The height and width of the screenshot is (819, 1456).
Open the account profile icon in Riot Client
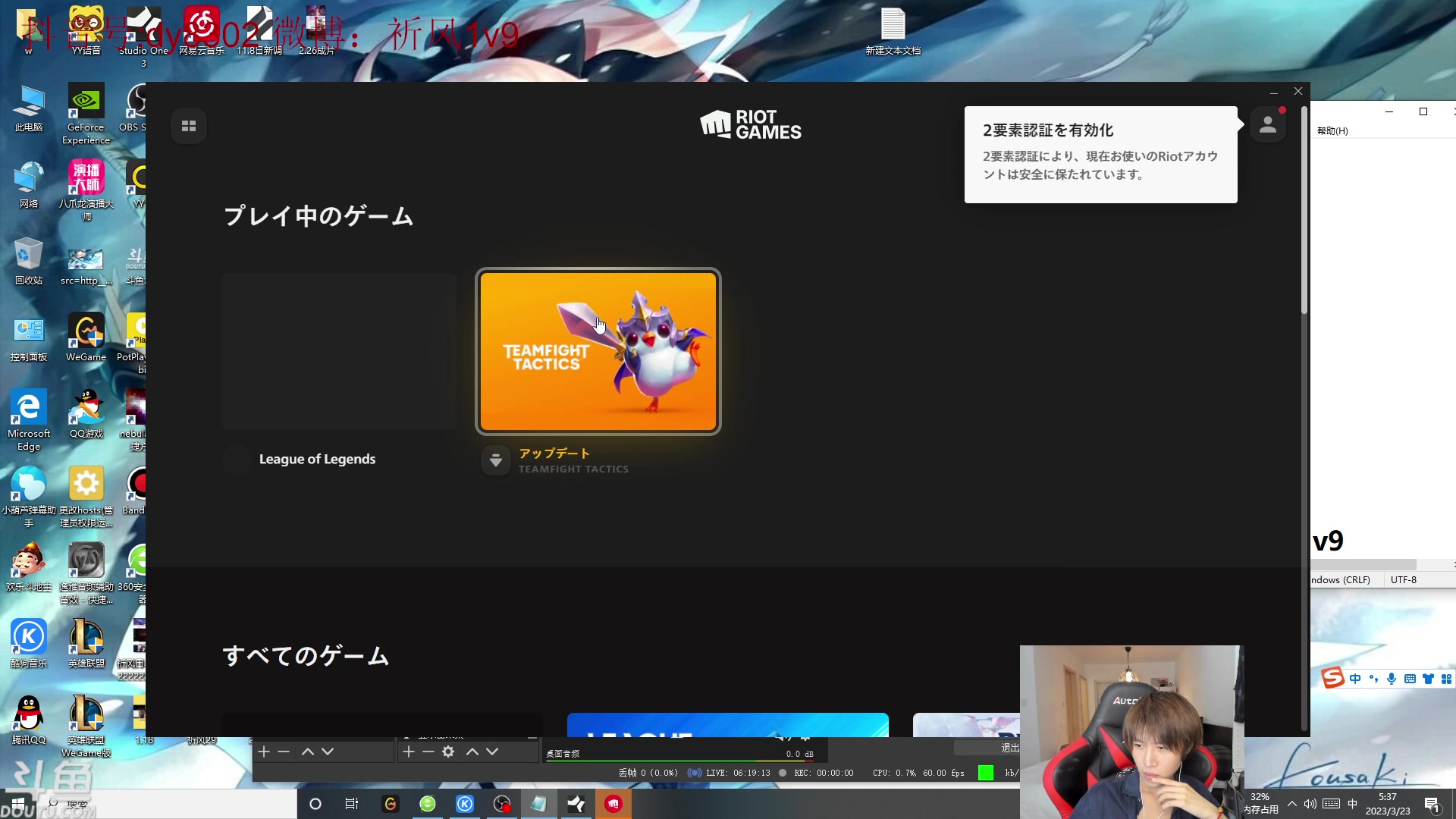(x=1267, y=125)
